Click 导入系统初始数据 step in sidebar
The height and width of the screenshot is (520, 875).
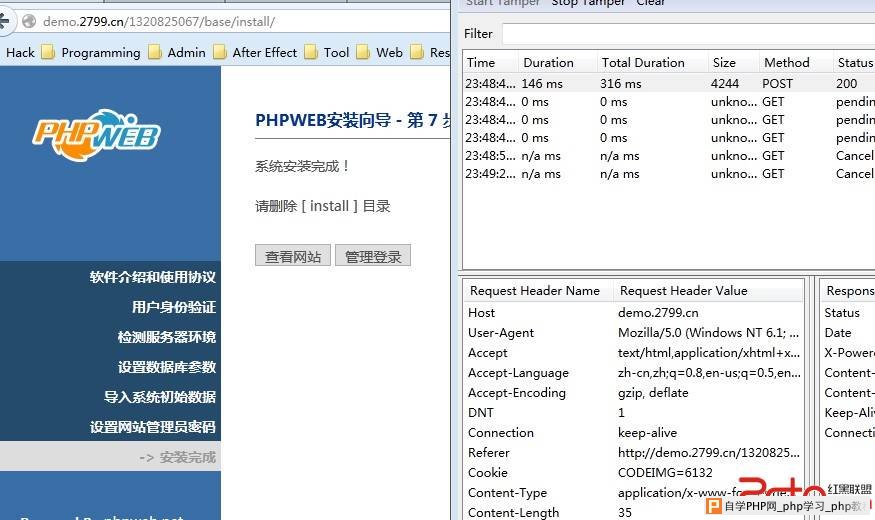(x=160, y=397)
